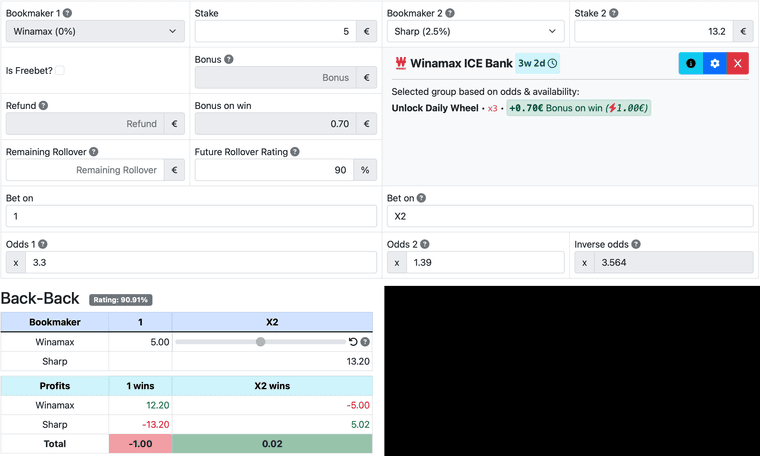Click help icon next to Odds 1
The image size is (760, 456).
coord(43,244)
